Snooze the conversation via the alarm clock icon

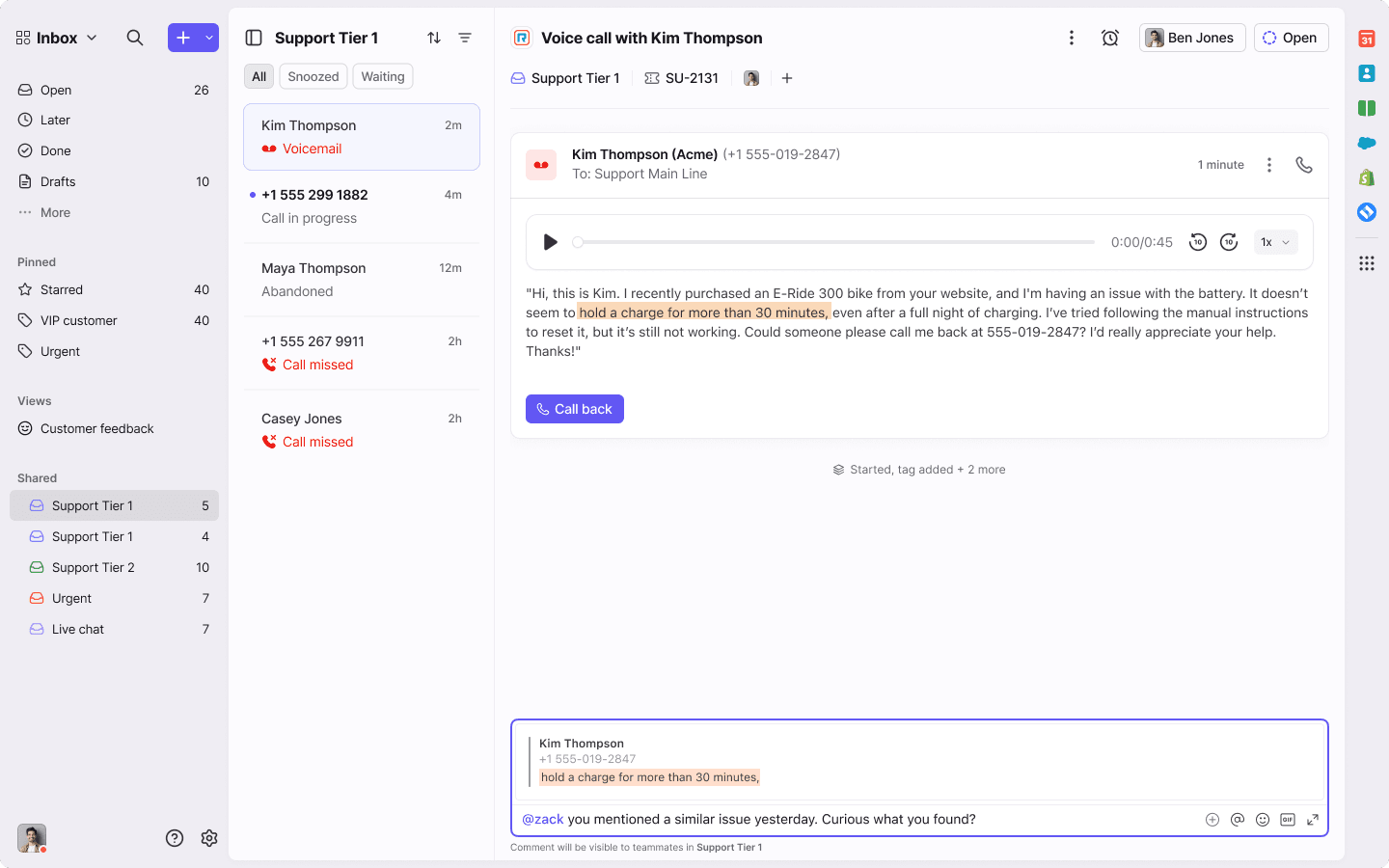pyautogui.click(x=1110, y=37)
